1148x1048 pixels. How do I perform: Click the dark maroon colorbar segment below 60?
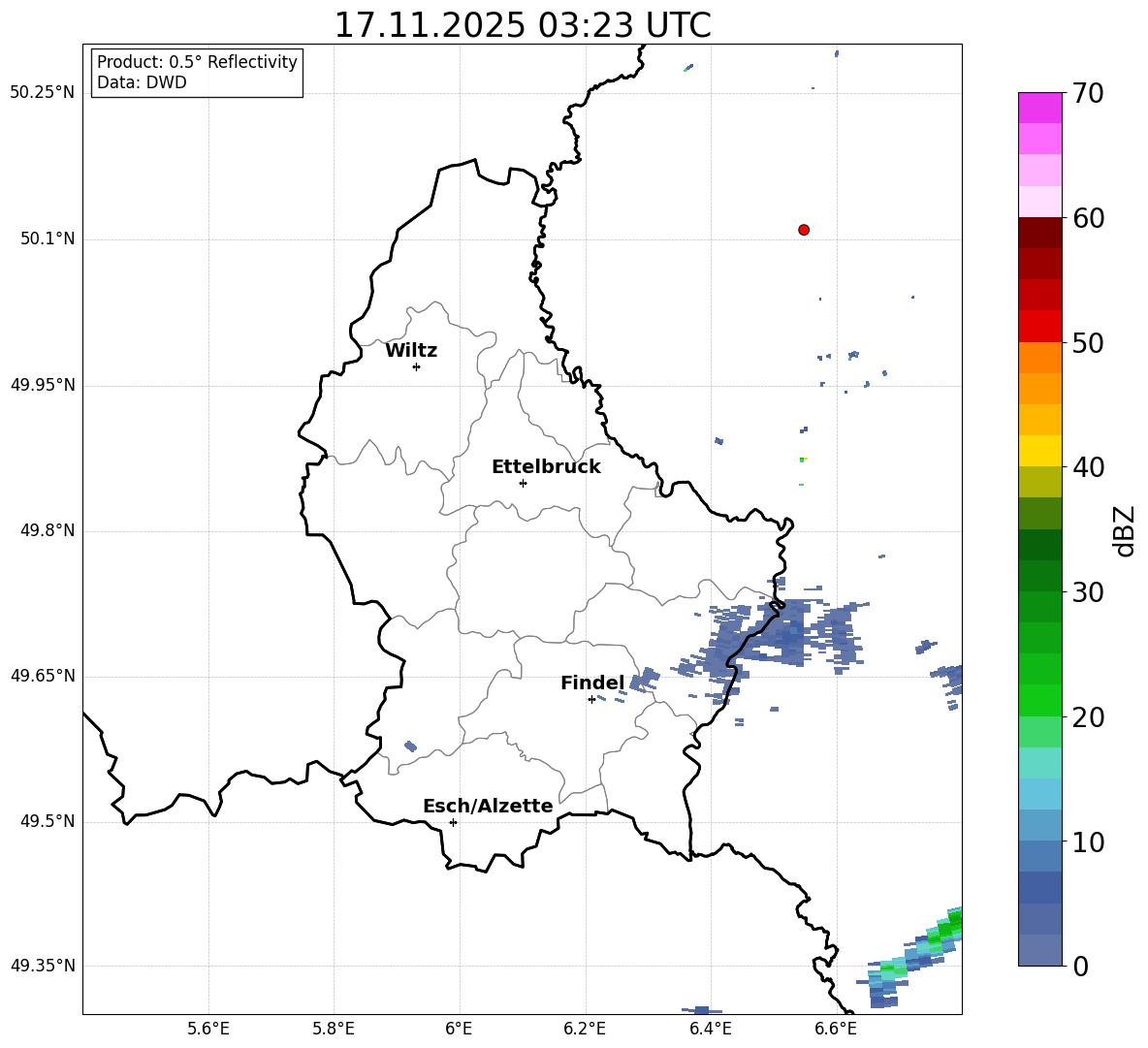coord(1039,233)
